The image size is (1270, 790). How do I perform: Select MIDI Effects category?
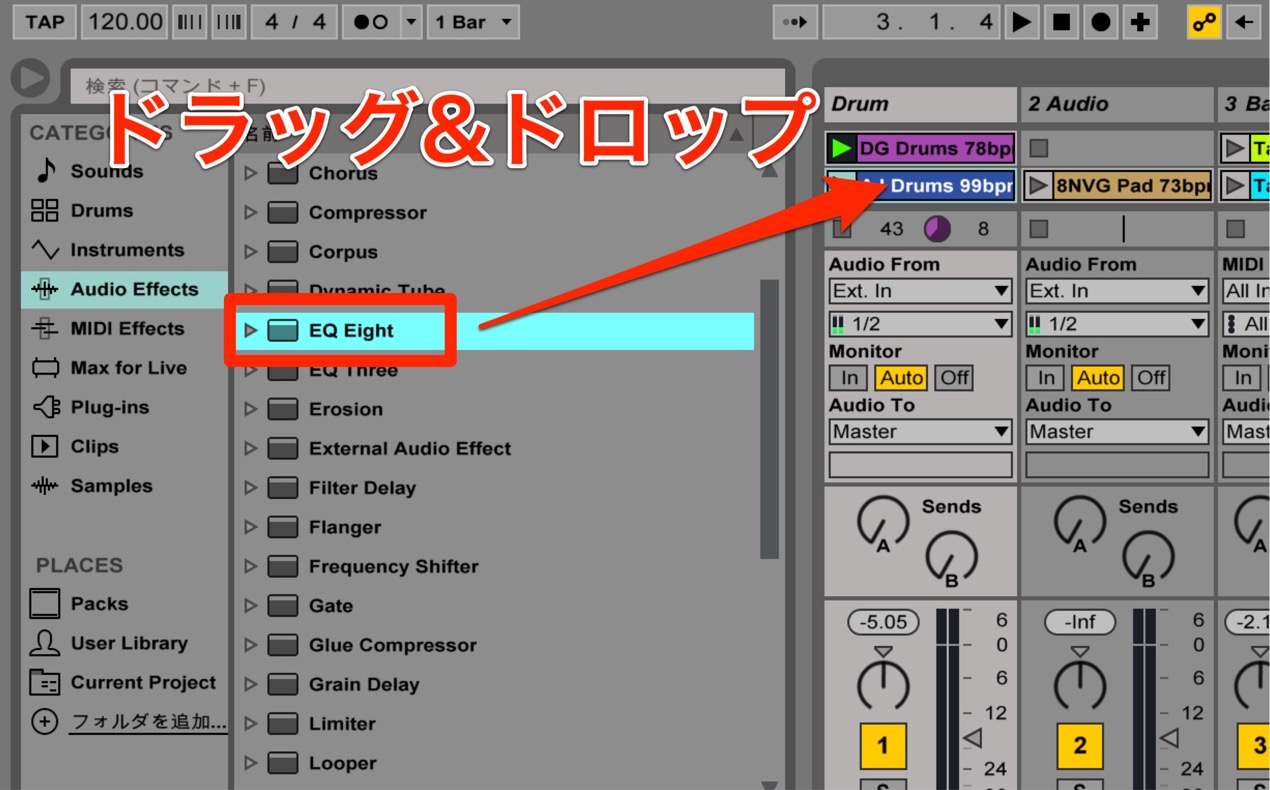(127, 328)
